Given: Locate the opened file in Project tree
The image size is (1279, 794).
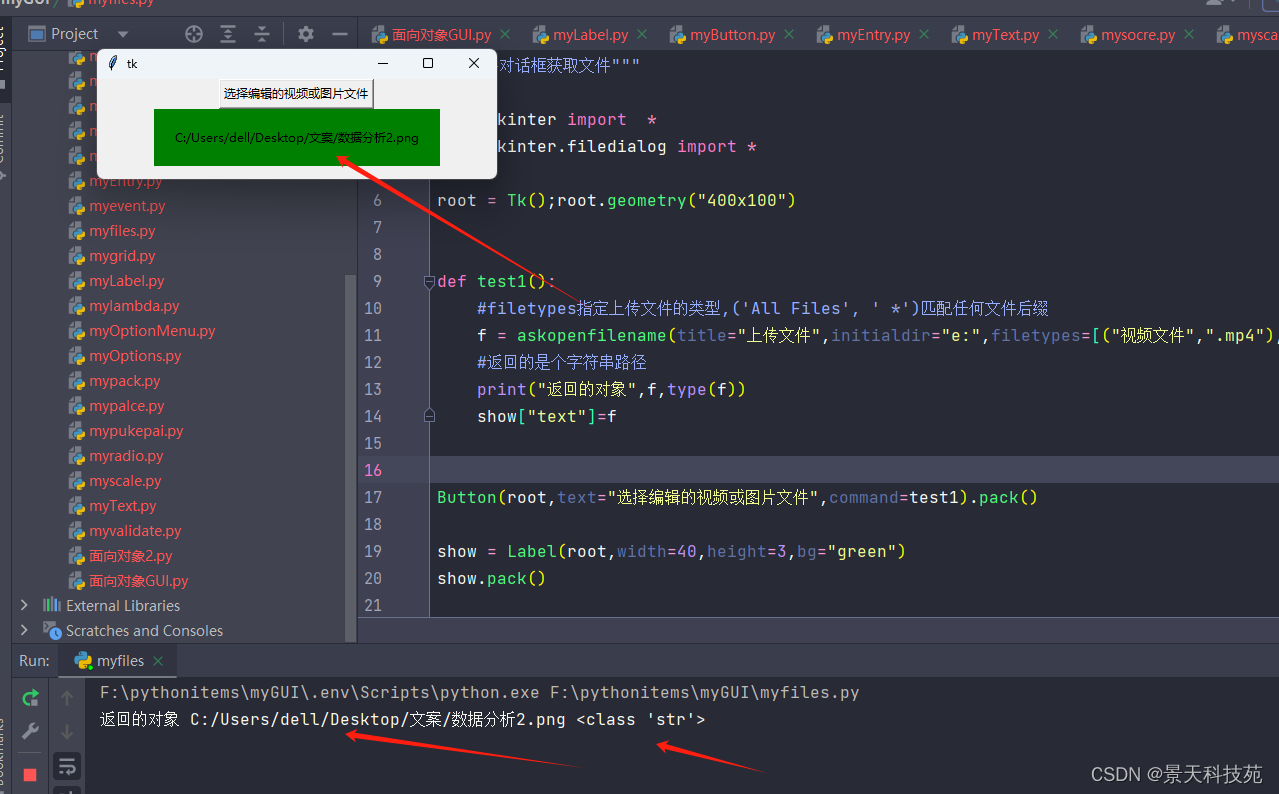Looking at the screenshot, I should pos(194,34).
